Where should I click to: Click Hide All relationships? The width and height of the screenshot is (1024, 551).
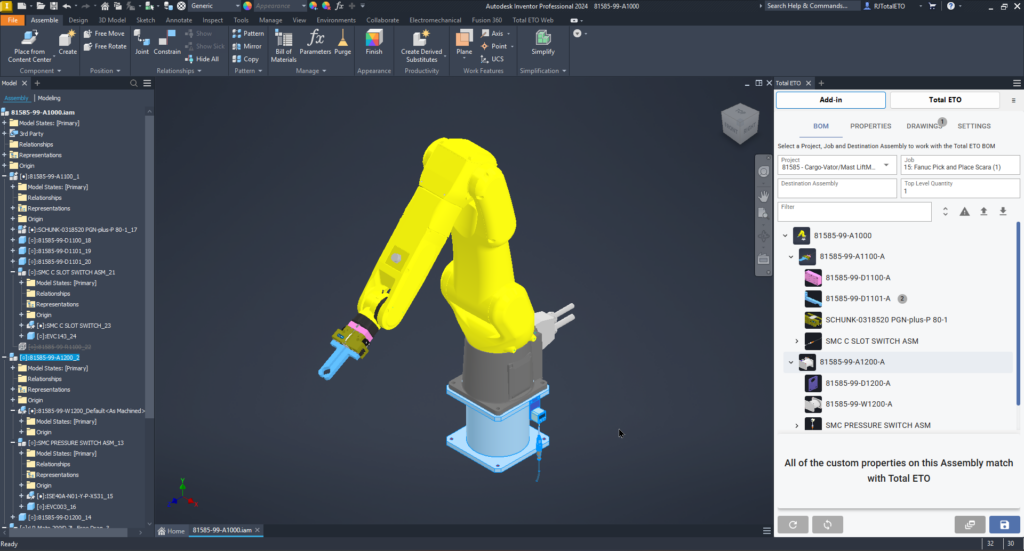pos(202,59)
